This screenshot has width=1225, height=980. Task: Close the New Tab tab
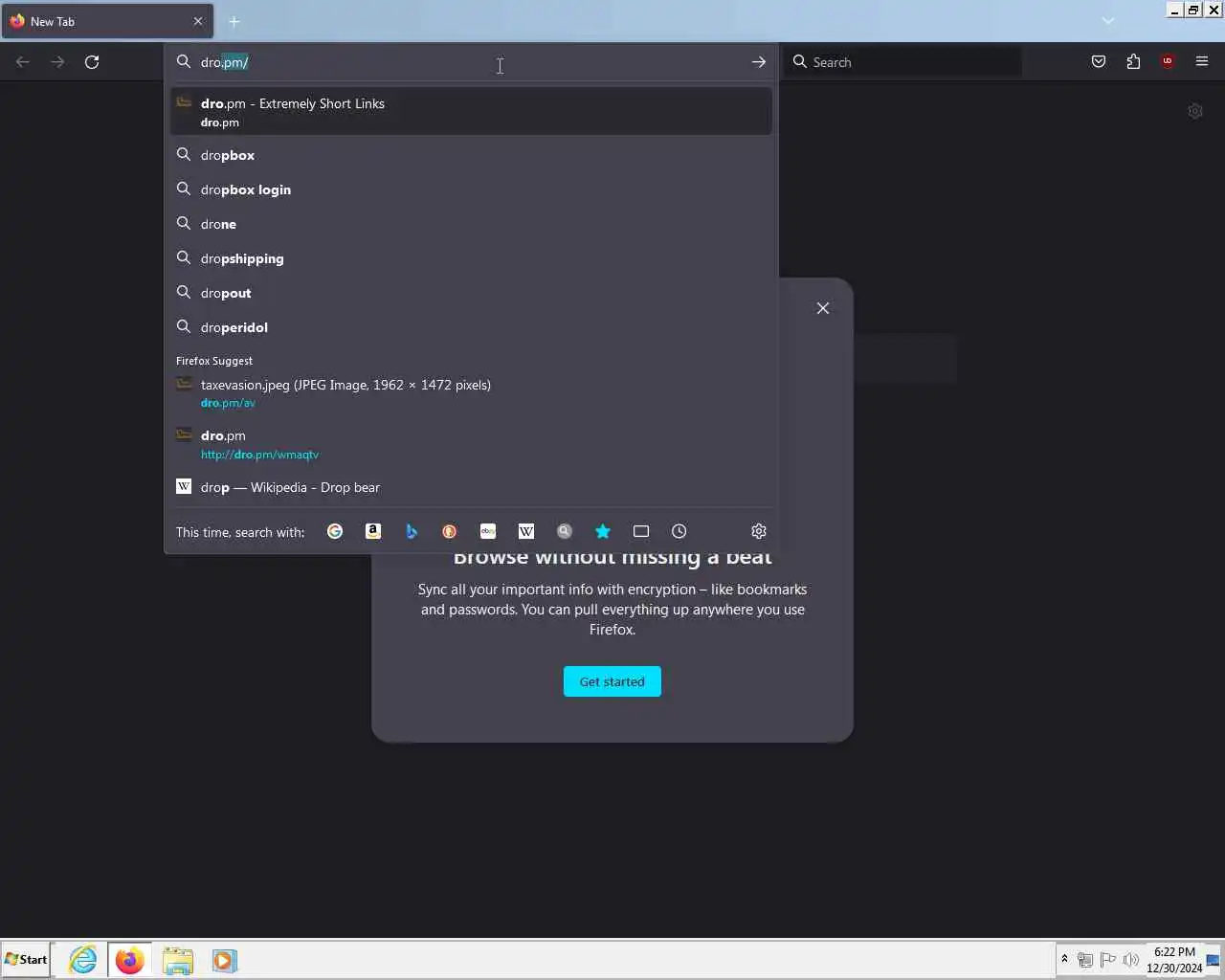(x=198, y=21)
